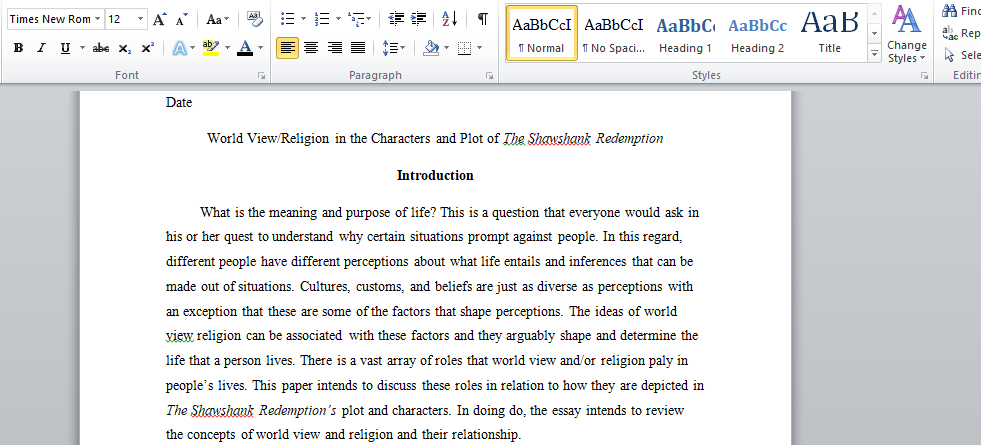Open Change Case Aa dropdown

tap(218, 19)
